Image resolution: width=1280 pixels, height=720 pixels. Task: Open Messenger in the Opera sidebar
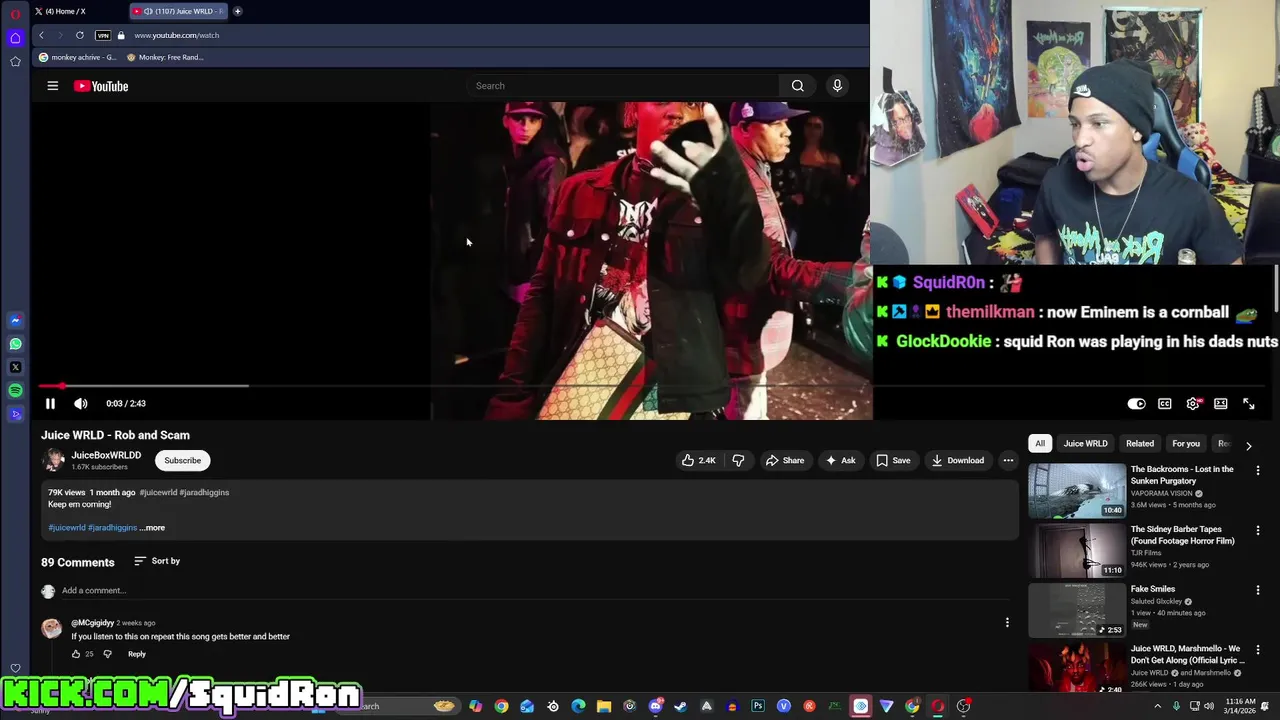click(x=15, y=321)
